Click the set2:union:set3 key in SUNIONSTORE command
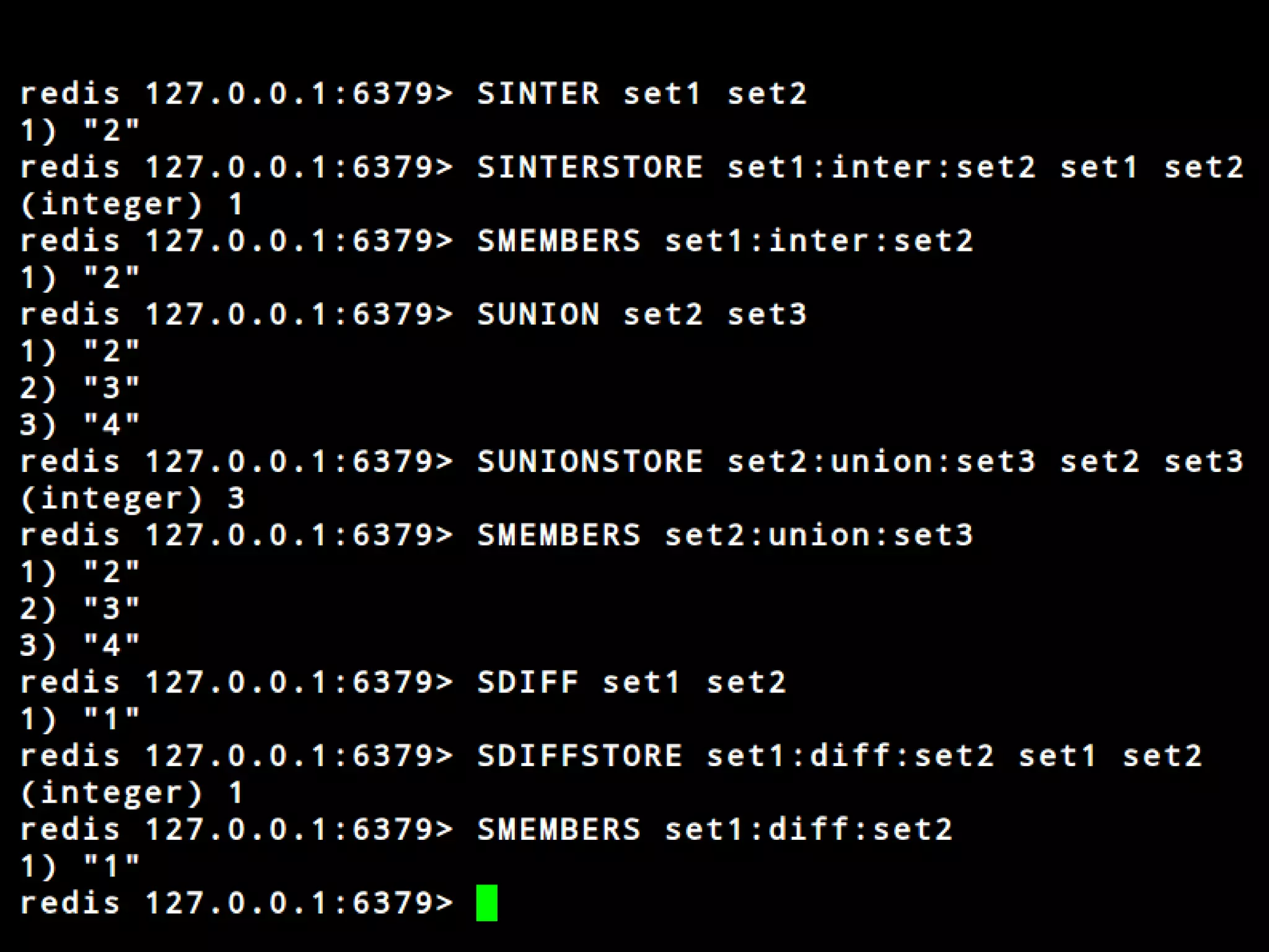The height and width of the screenshot is (952, 1269). tap(880, 461)
